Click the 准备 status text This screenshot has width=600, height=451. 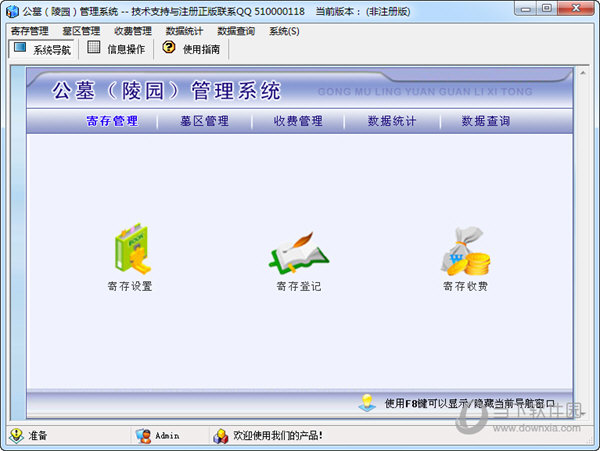point(38,436)
